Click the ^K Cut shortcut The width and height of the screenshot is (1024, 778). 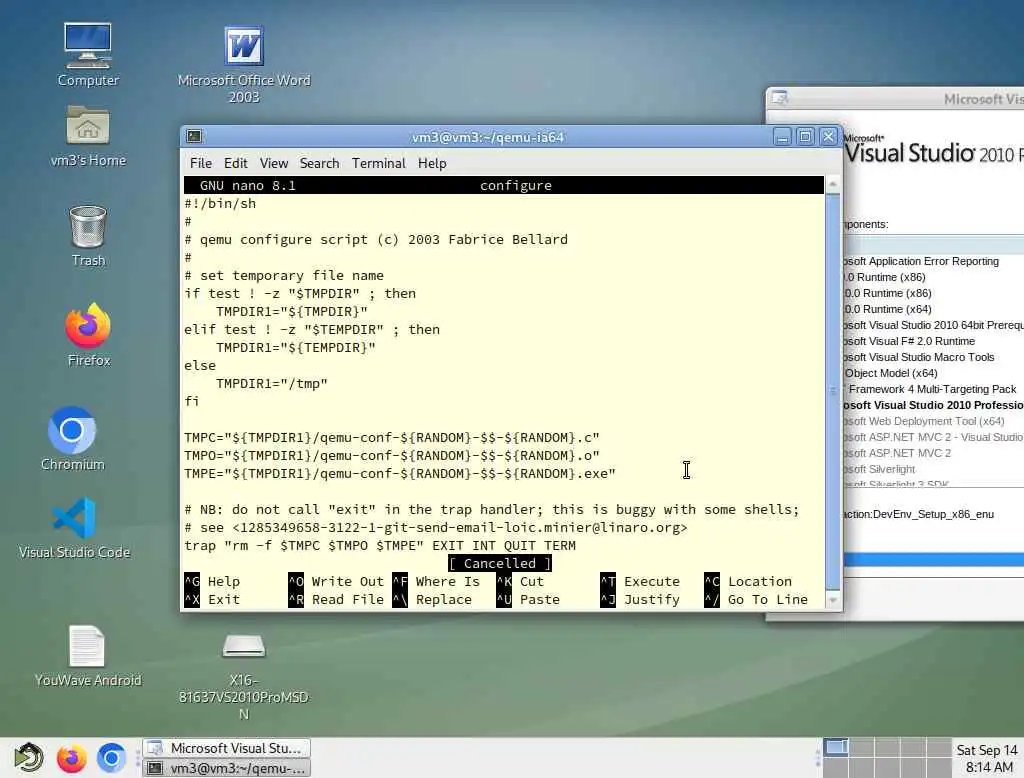[520, 581]
